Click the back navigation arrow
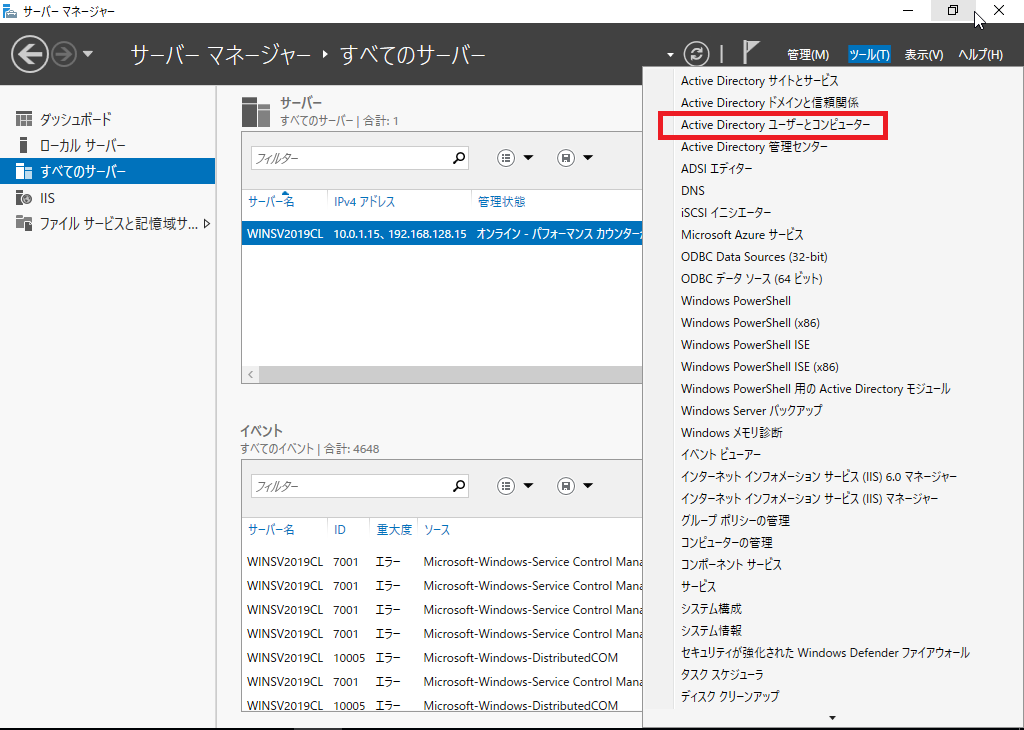The image size is (1024, 730). point(29,54)
